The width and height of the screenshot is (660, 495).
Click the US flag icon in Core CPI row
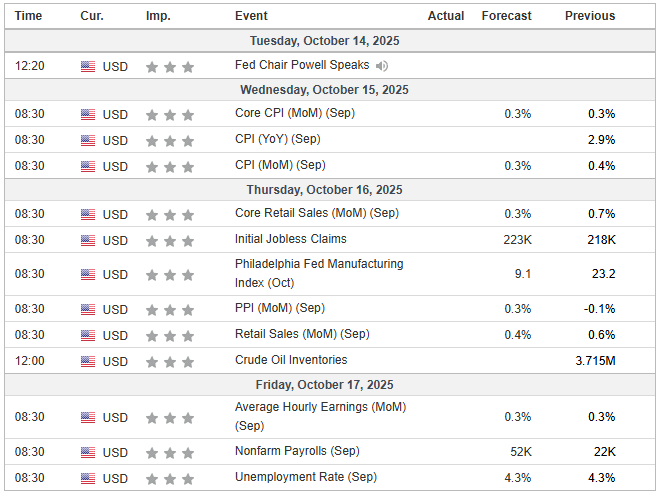tap(88, 114)
